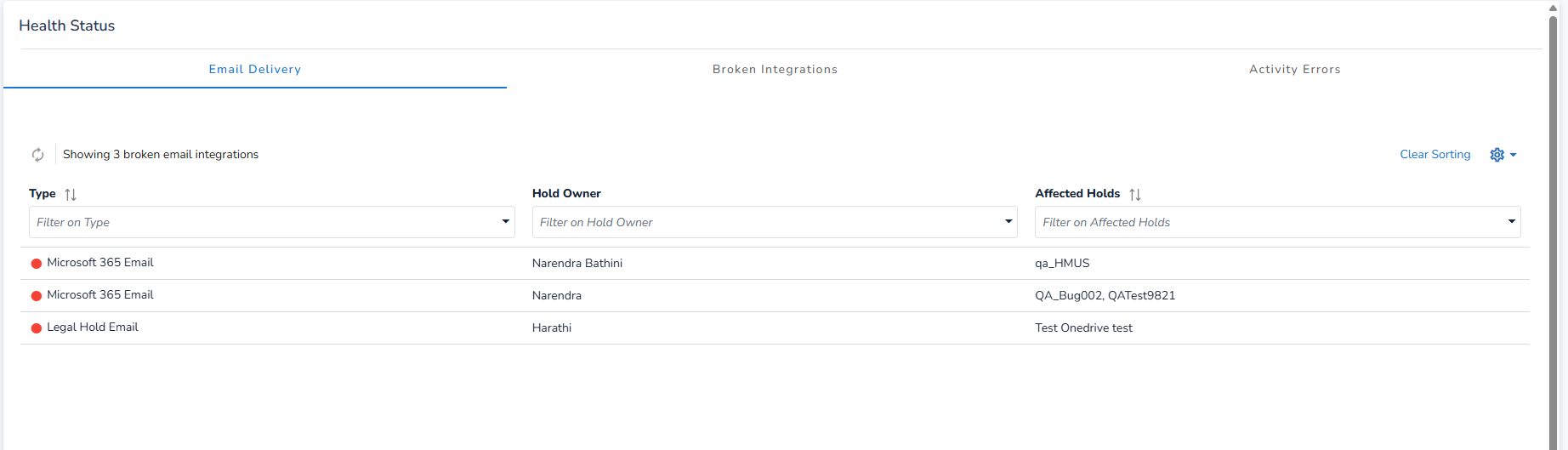Open the gear settings menu
Screen dimensions: 1568x450
tap(1502, 155)
